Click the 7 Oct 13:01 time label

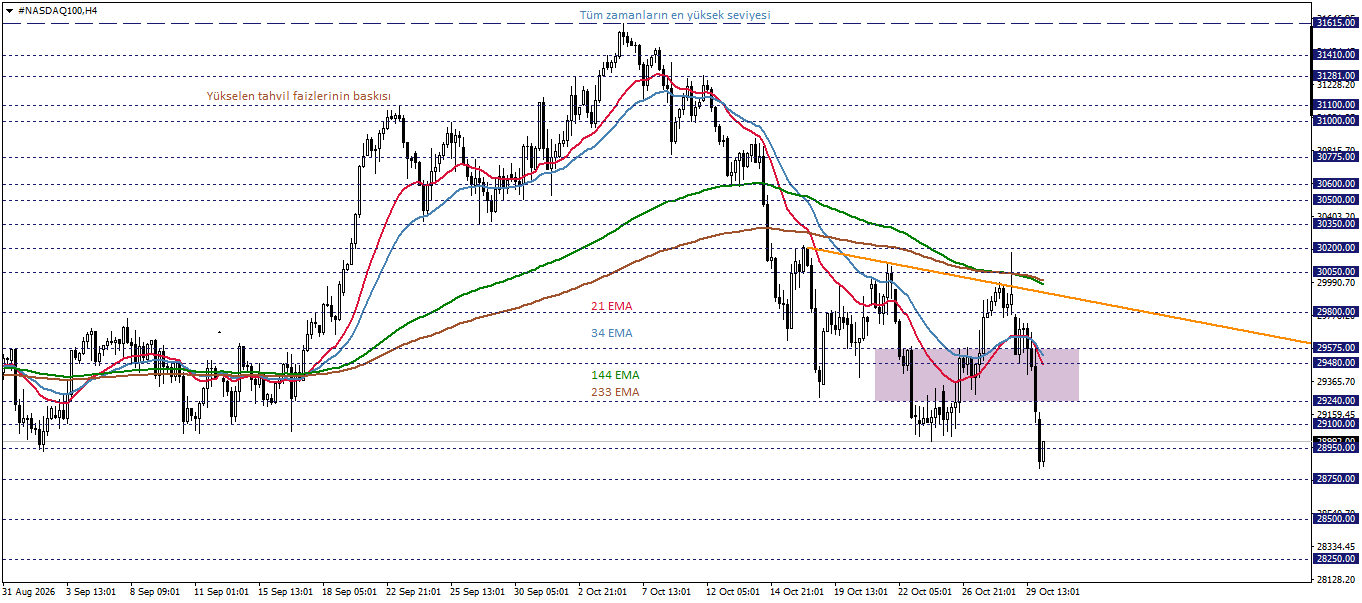[x=667, y=592]
